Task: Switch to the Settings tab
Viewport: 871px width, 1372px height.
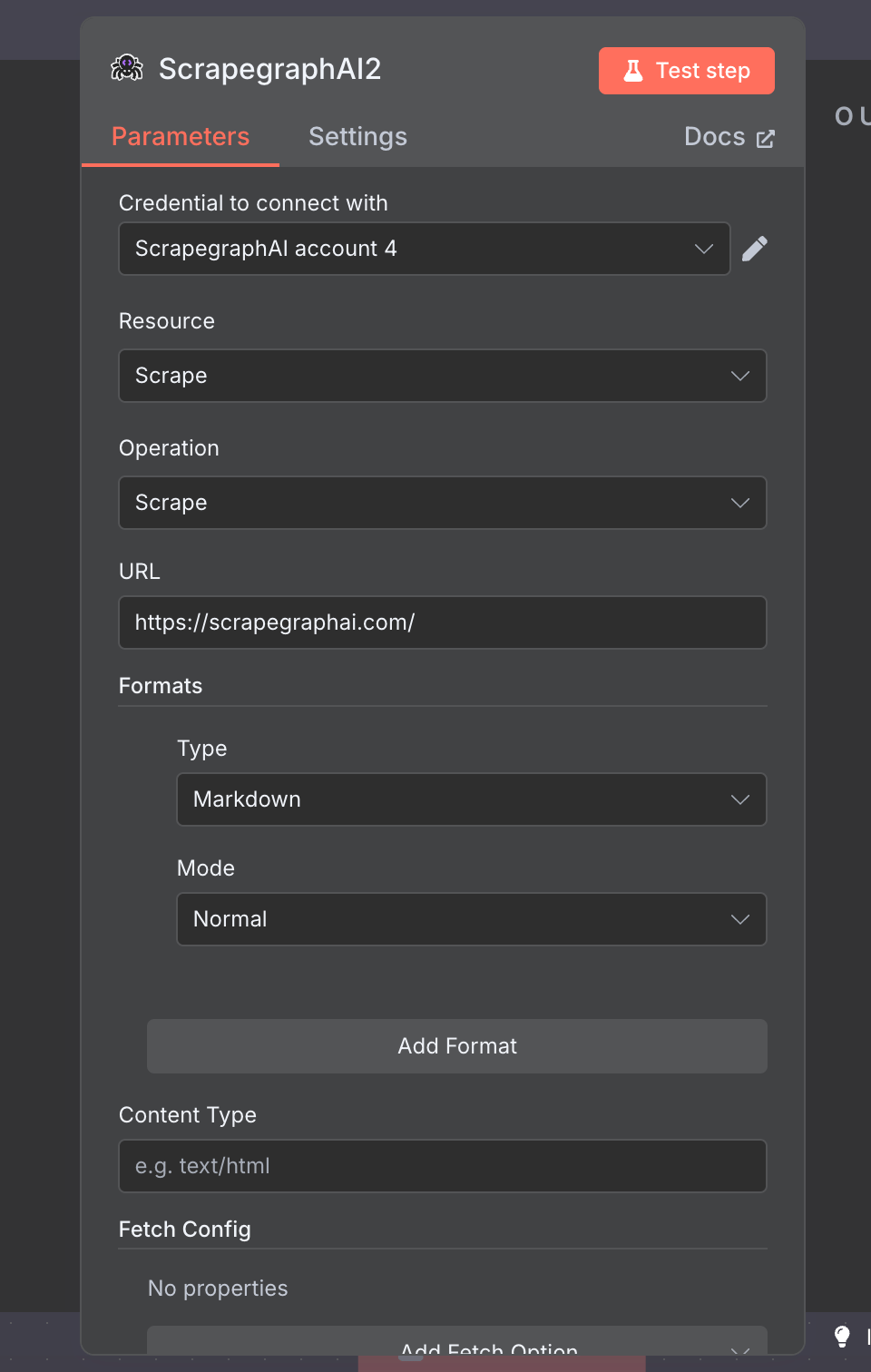Action: click(358, 137)
